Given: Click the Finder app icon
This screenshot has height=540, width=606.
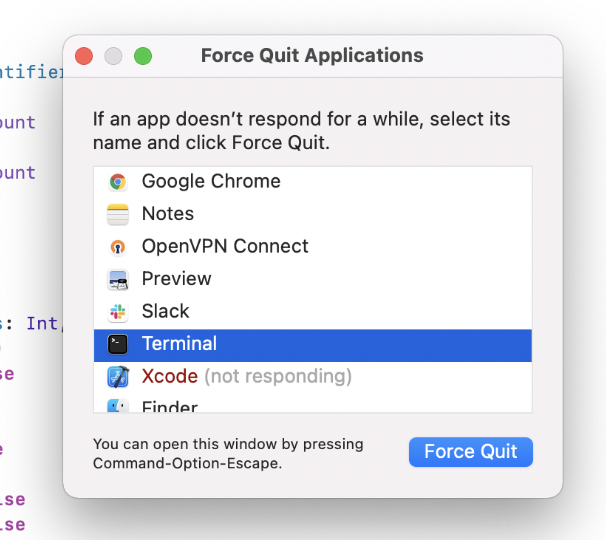Looking at the screenshot, I should (x=118, y=406).
